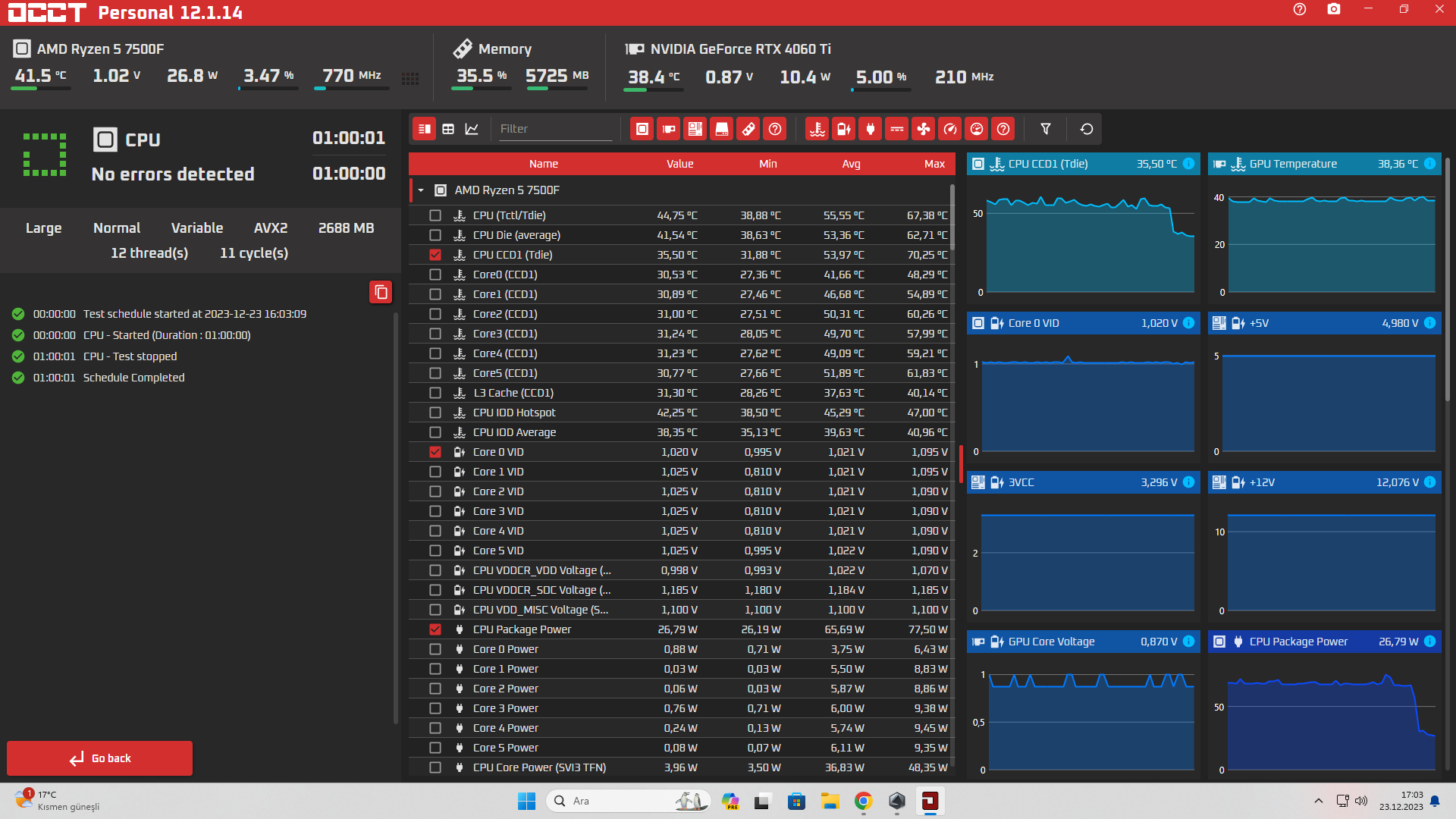Sort the table by the Max column header

pyautogui.click(x=934, y=164)
